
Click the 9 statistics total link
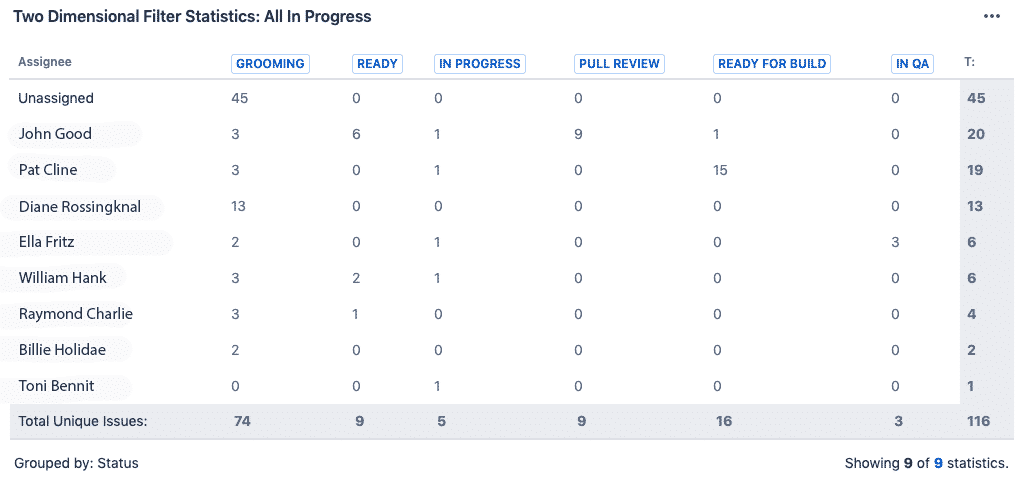click(938, 463)
